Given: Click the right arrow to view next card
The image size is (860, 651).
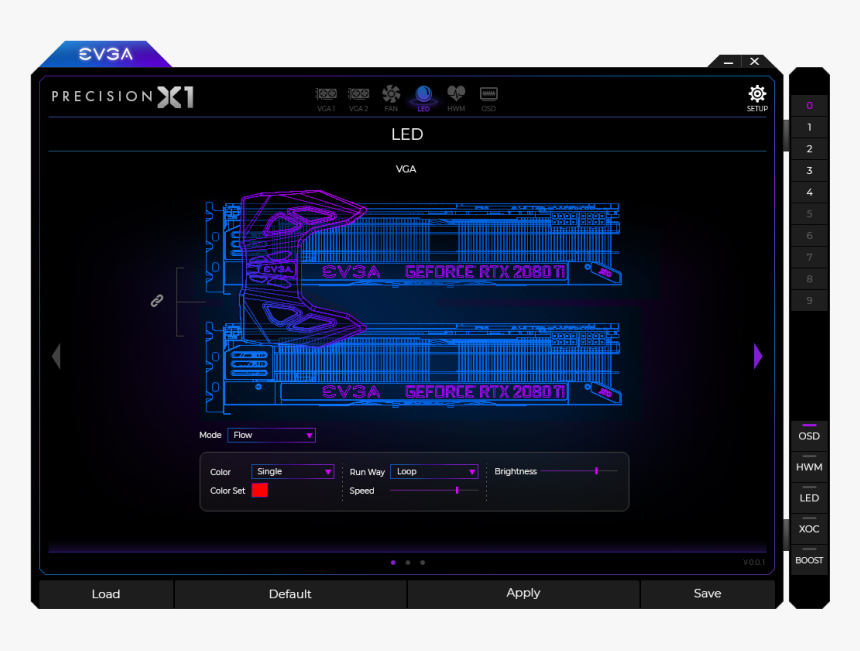Looking at the screenshot, I should pyautogui.click(x=757, y=356).
